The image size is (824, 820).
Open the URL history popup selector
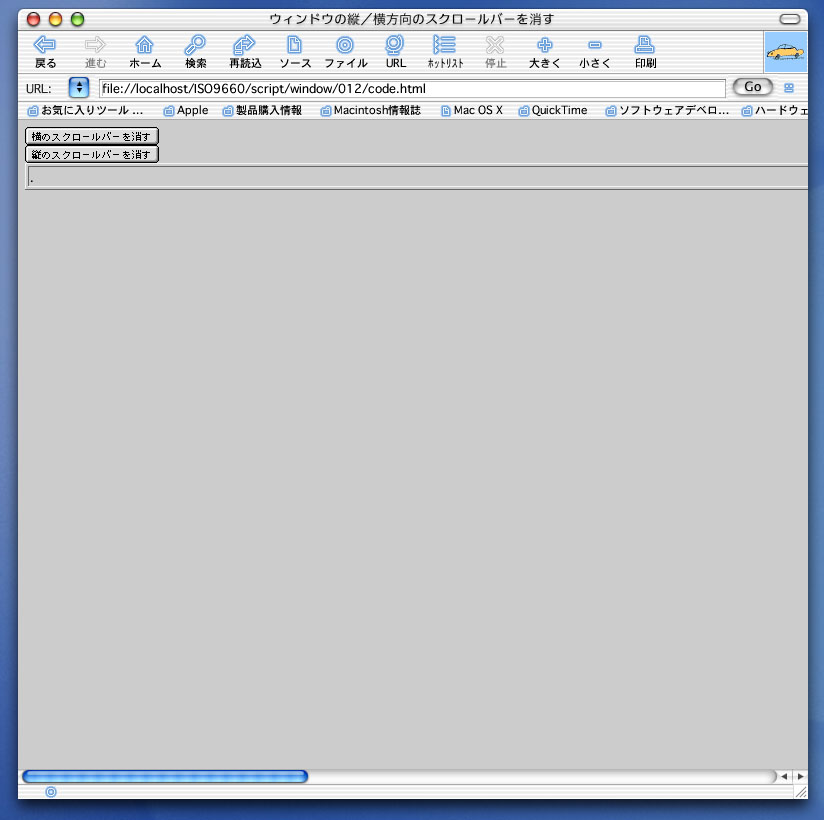coord(79,87)
